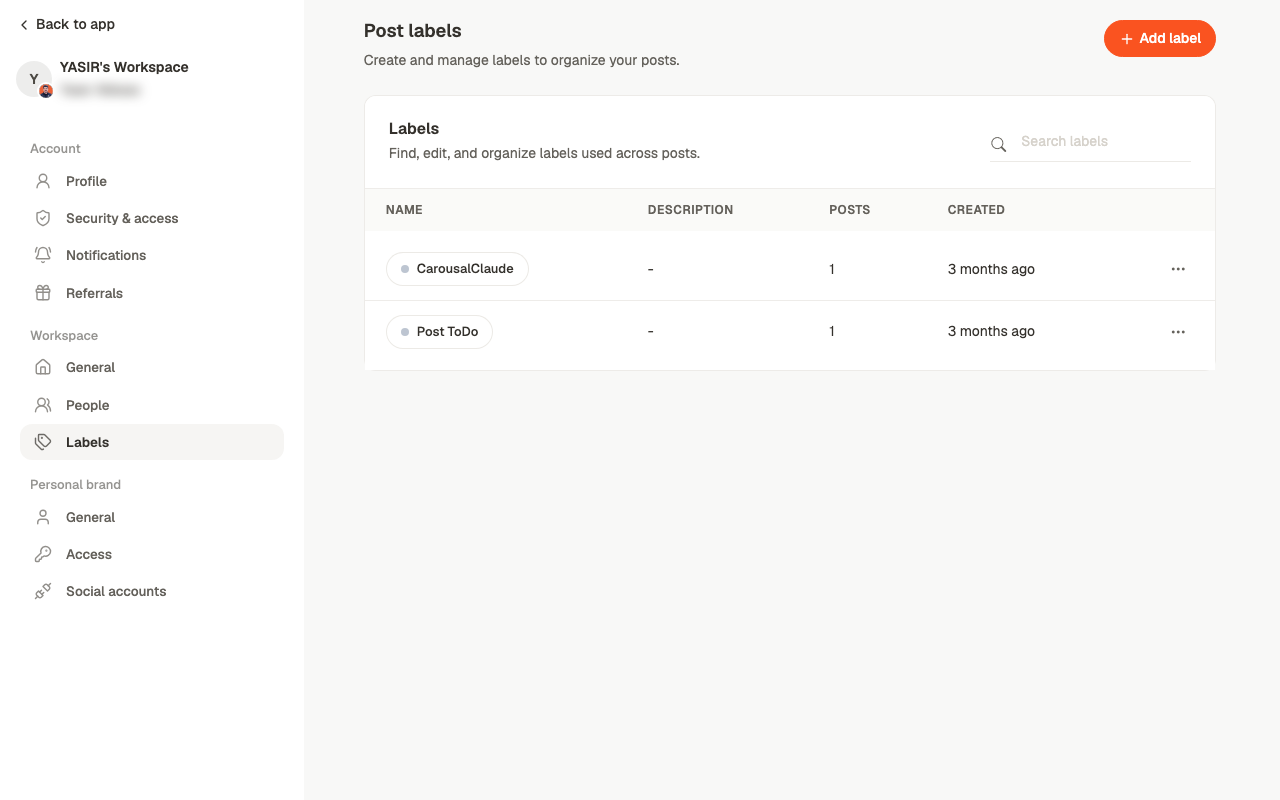
Task: Click the back arrow chevron icon
Action: tap(24, 25)
